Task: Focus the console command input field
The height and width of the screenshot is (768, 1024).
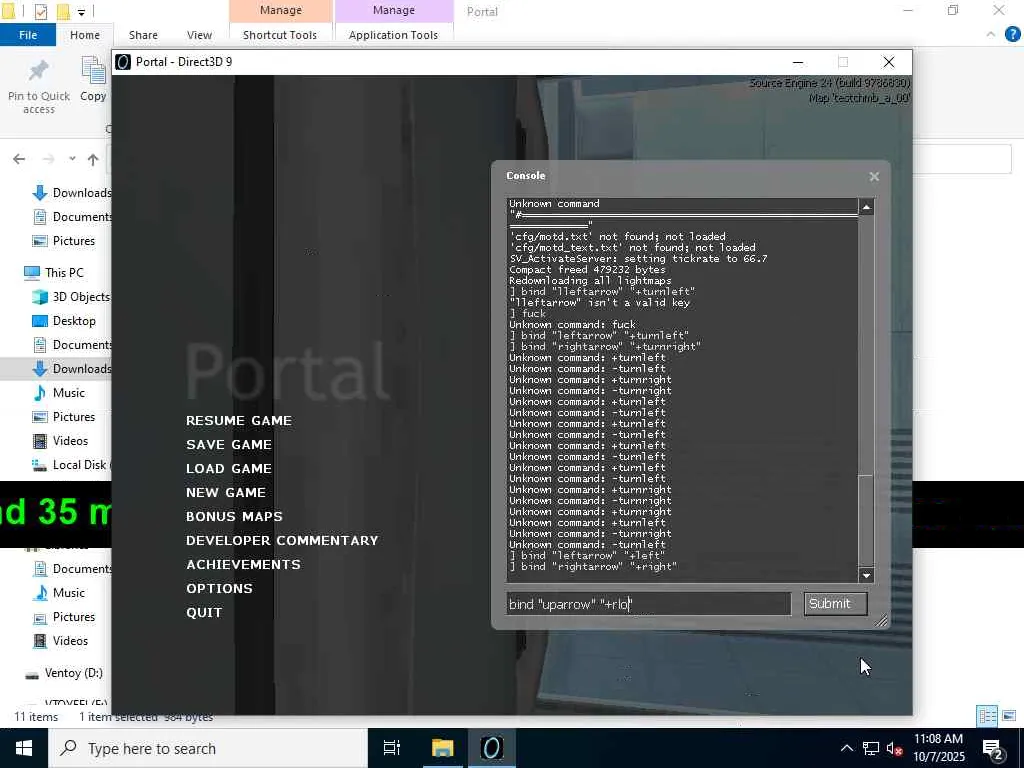Action: pyautogui.click(x=648, y=604)
